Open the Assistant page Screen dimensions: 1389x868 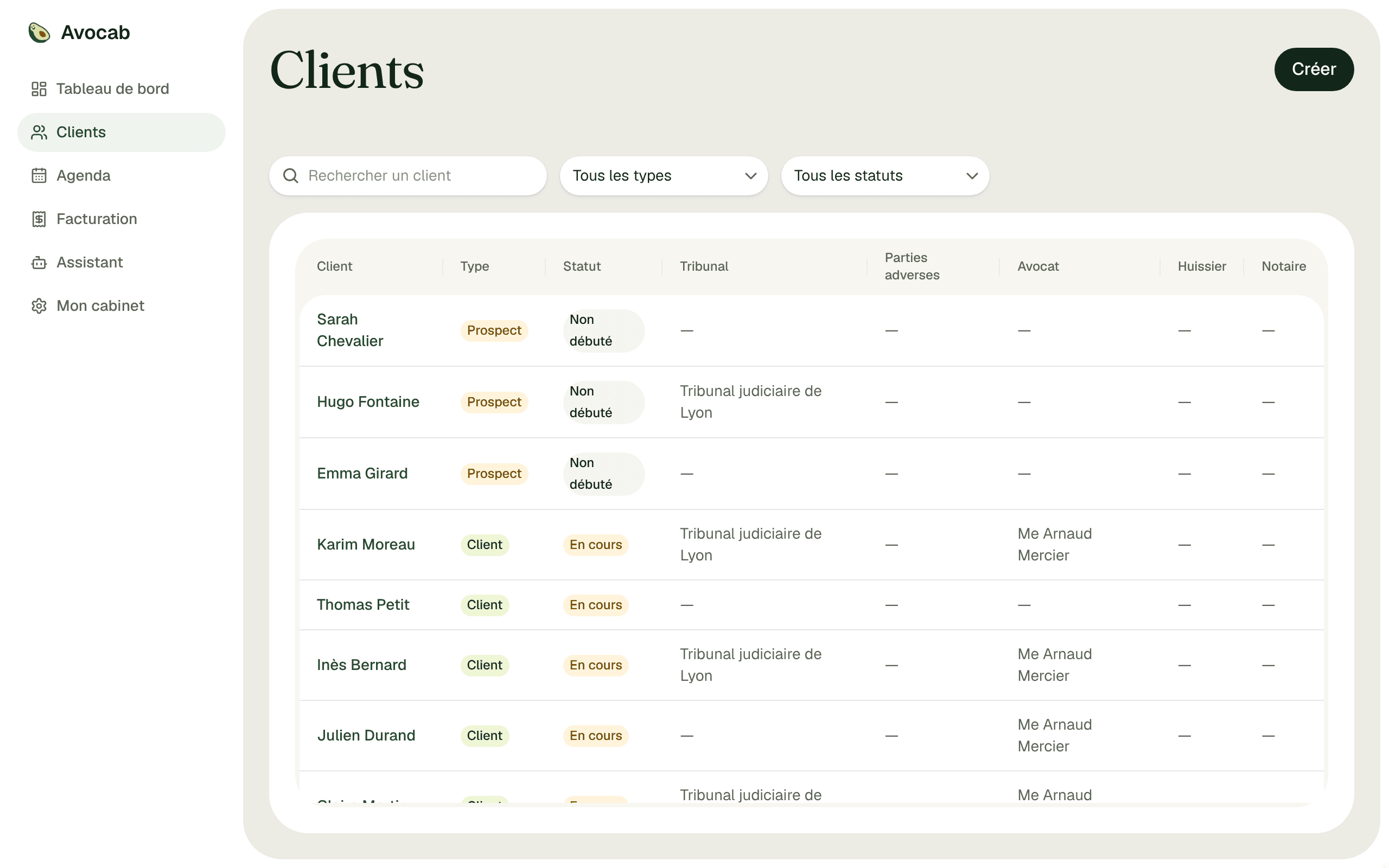click(121, 263)
